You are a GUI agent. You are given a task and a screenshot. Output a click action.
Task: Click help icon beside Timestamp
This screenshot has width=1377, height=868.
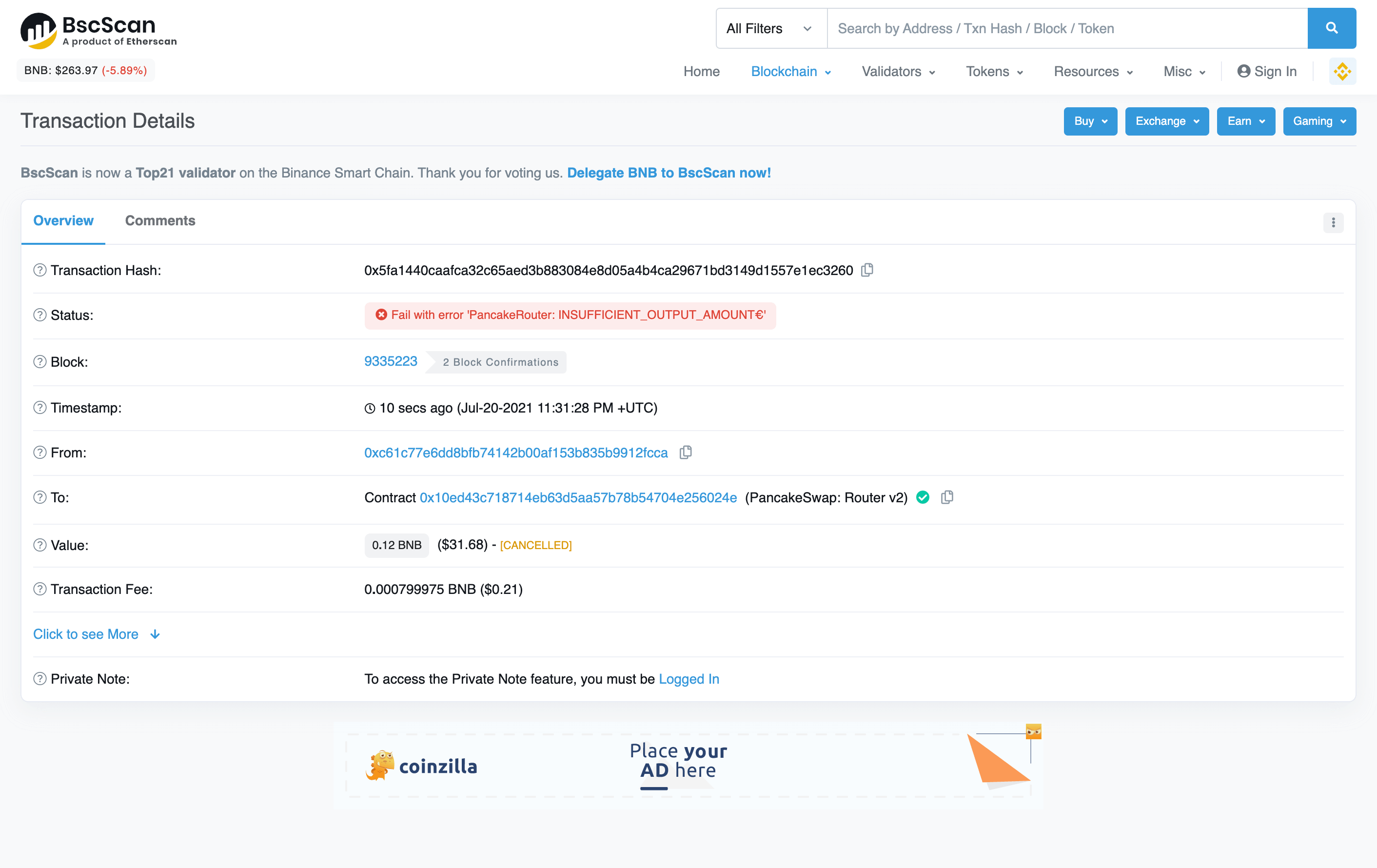pyautogui.click(x=39, y=408)
